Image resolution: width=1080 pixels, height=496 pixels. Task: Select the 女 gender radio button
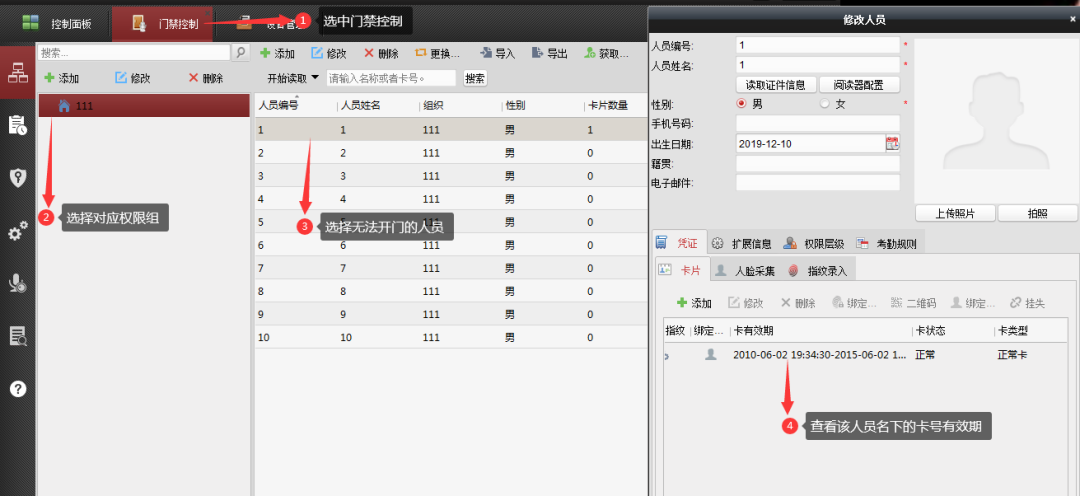825,103
